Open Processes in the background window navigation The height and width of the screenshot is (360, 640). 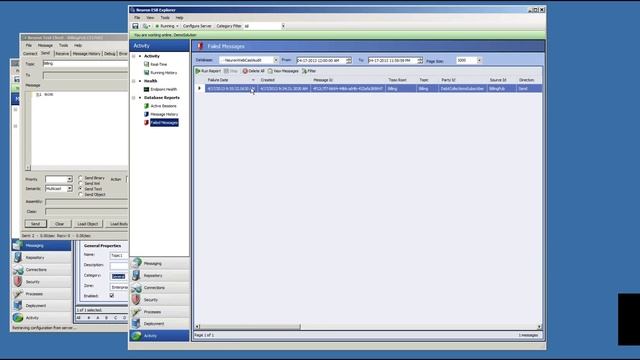click(x=41, y=293)
